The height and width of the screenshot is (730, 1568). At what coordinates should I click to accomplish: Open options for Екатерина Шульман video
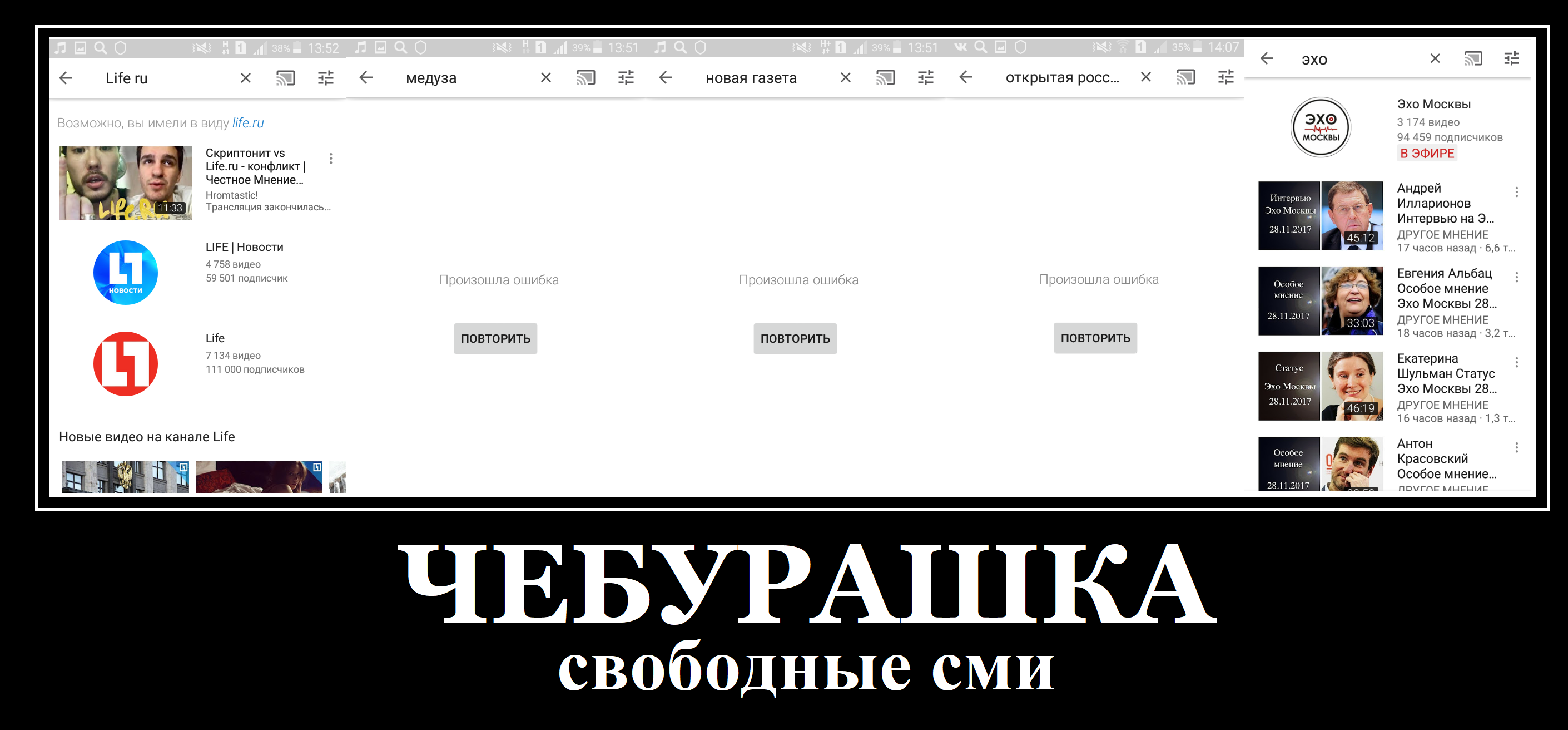point(1517,363)
